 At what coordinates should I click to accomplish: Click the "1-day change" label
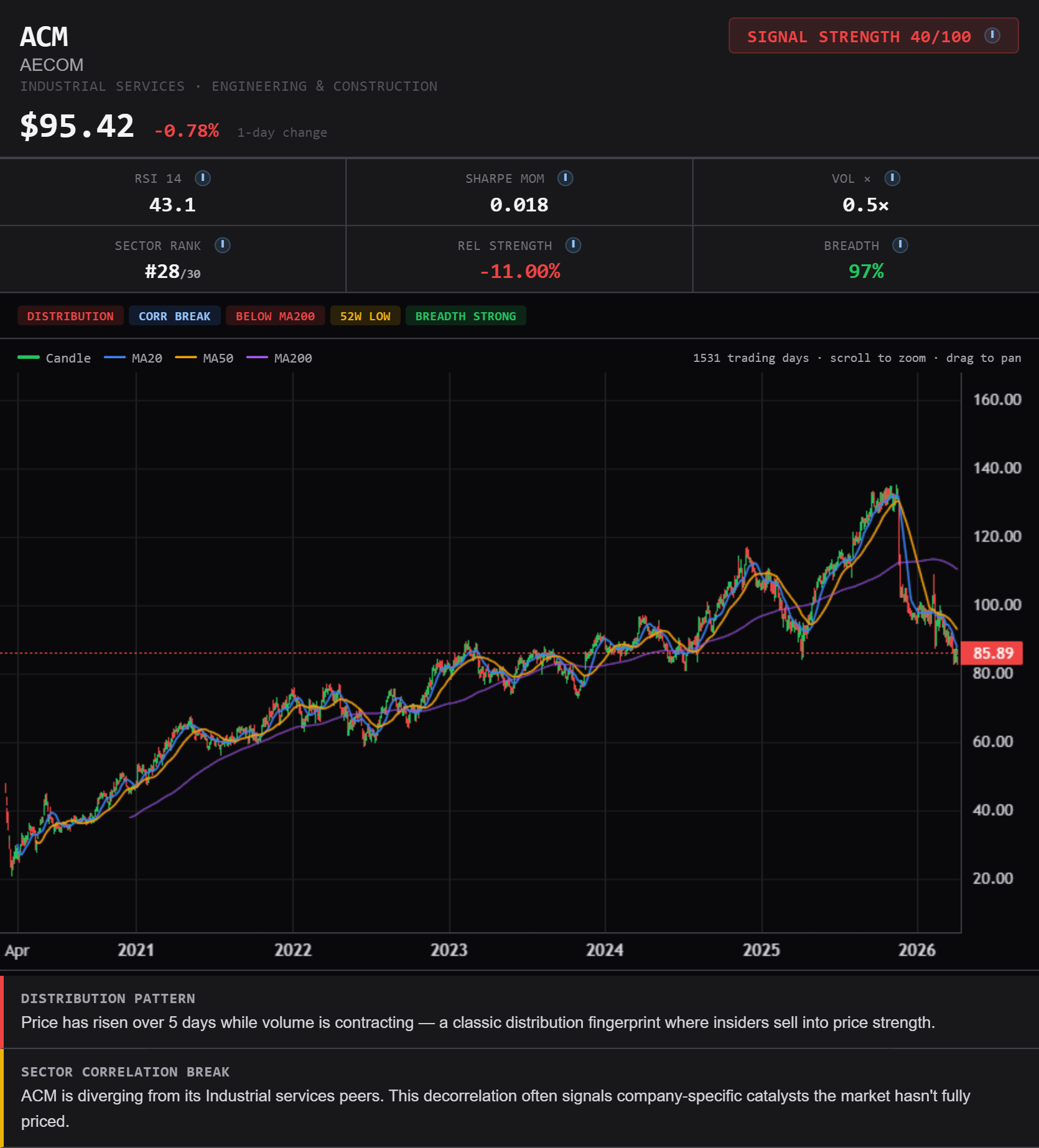(282, 132)
